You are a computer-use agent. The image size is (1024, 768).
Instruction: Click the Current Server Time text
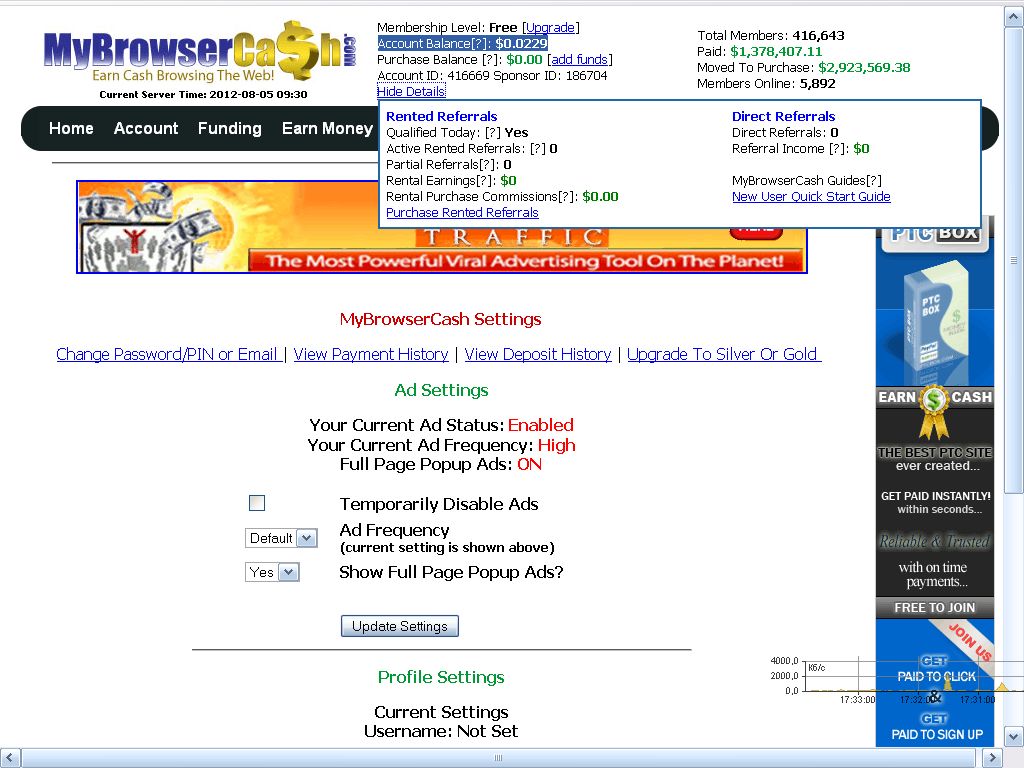[x=203, y=95]
